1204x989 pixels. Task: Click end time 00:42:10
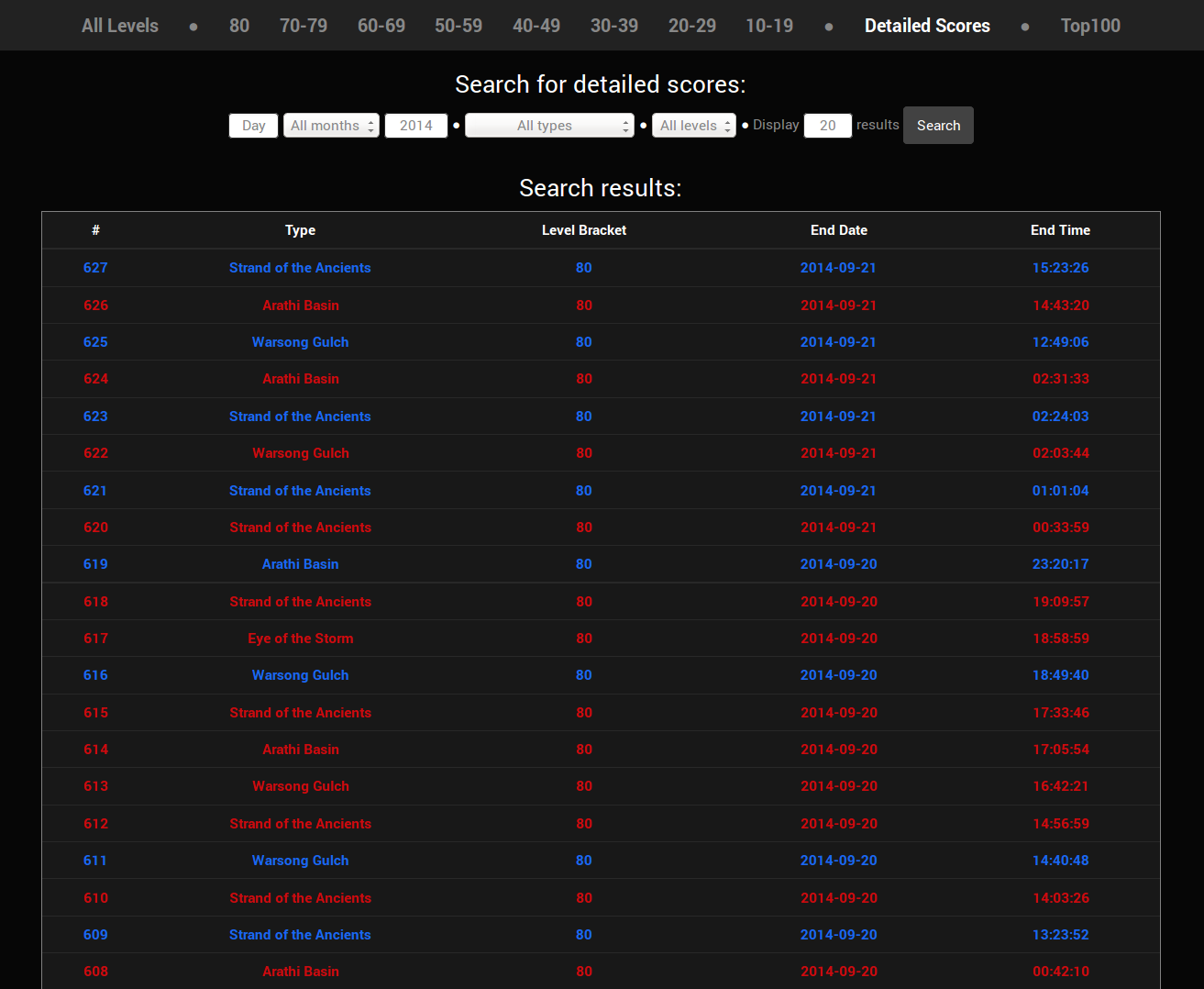click(1061, 972)
